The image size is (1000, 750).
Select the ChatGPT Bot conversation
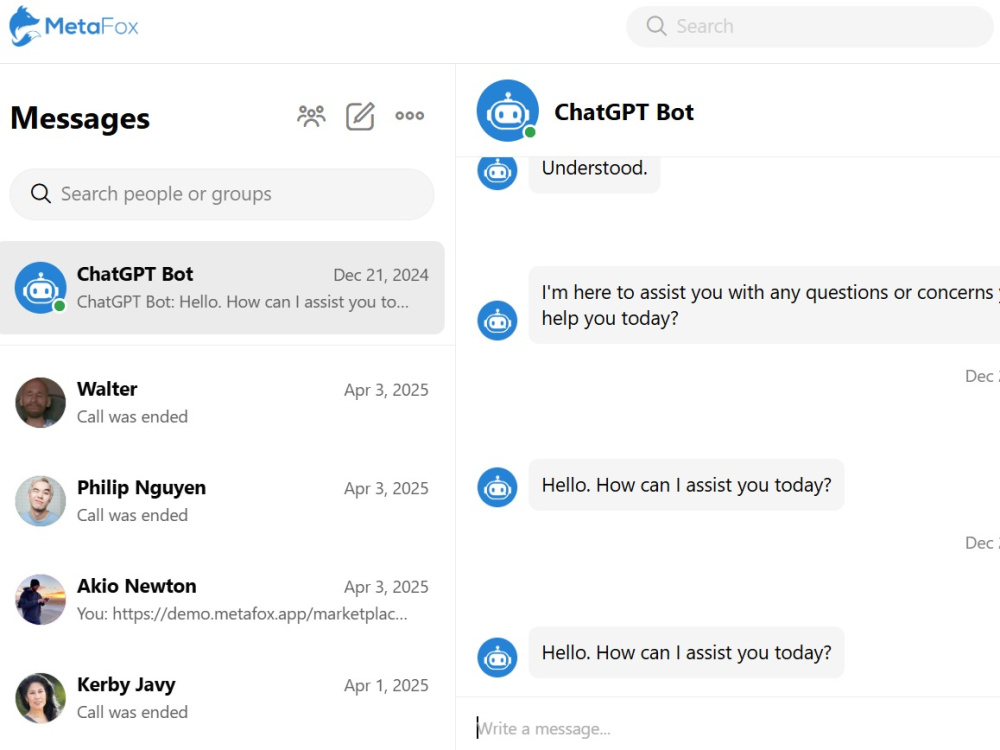tap(222, 288)
